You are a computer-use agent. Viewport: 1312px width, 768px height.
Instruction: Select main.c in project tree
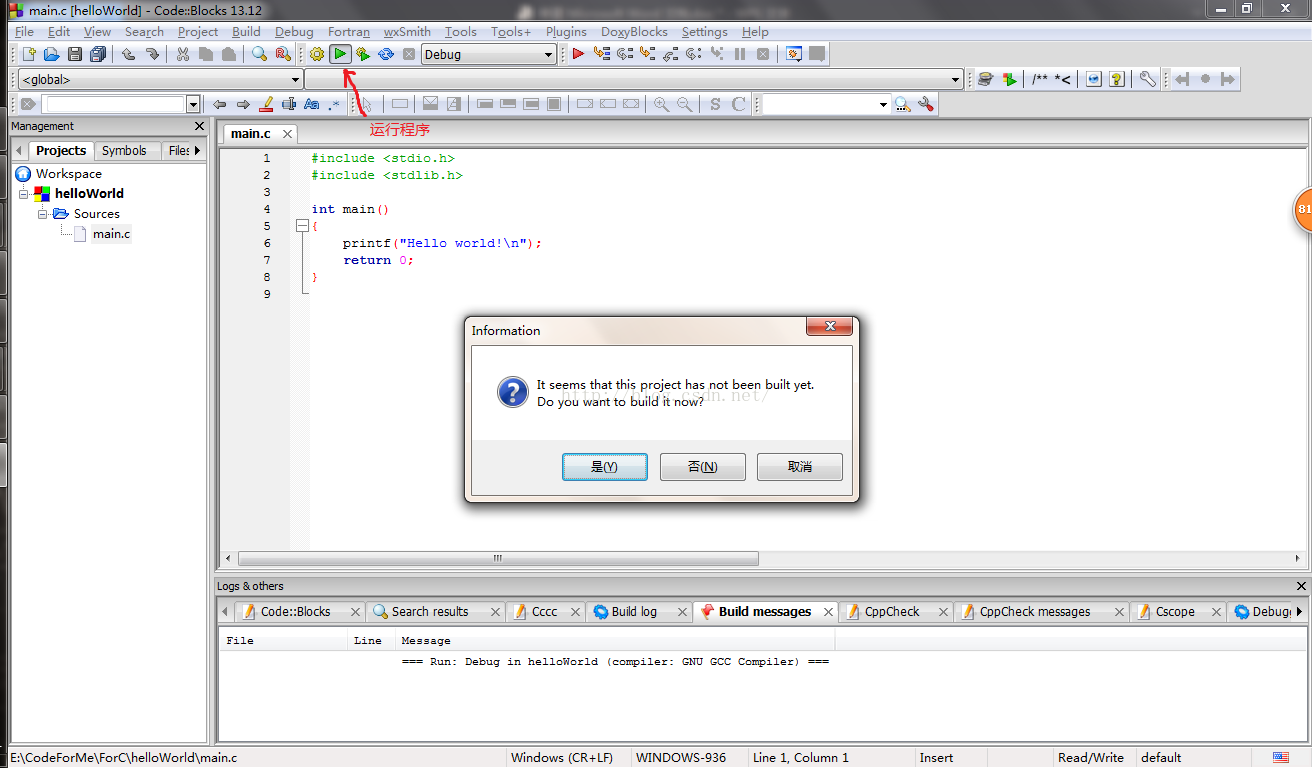tap(111, 234)
